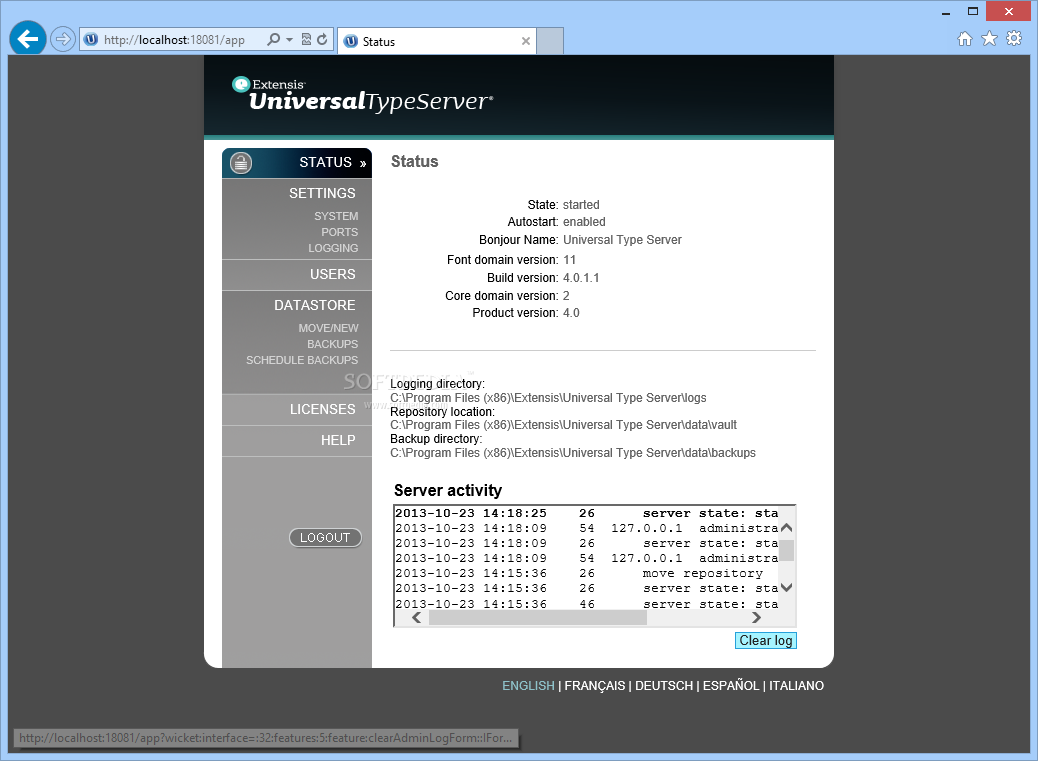Open SCHEDULE BACKUPS page
This screenshot has height=761, width=1038.
(x=302, y=360)
